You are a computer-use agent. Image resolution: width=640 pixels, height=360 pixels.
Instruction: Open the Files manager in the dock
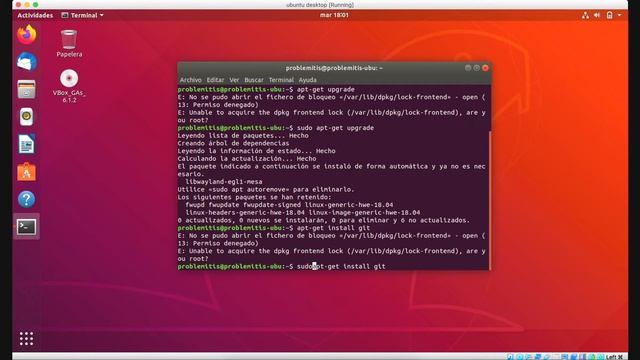pos(27,89)
